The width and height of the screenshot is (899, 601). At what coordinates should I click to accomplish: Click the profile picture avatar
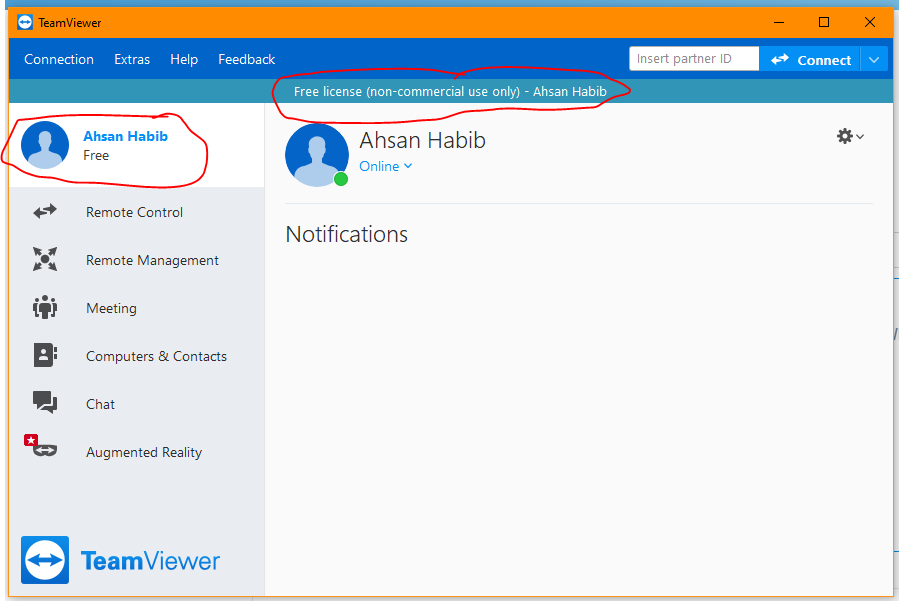(316, 154)
